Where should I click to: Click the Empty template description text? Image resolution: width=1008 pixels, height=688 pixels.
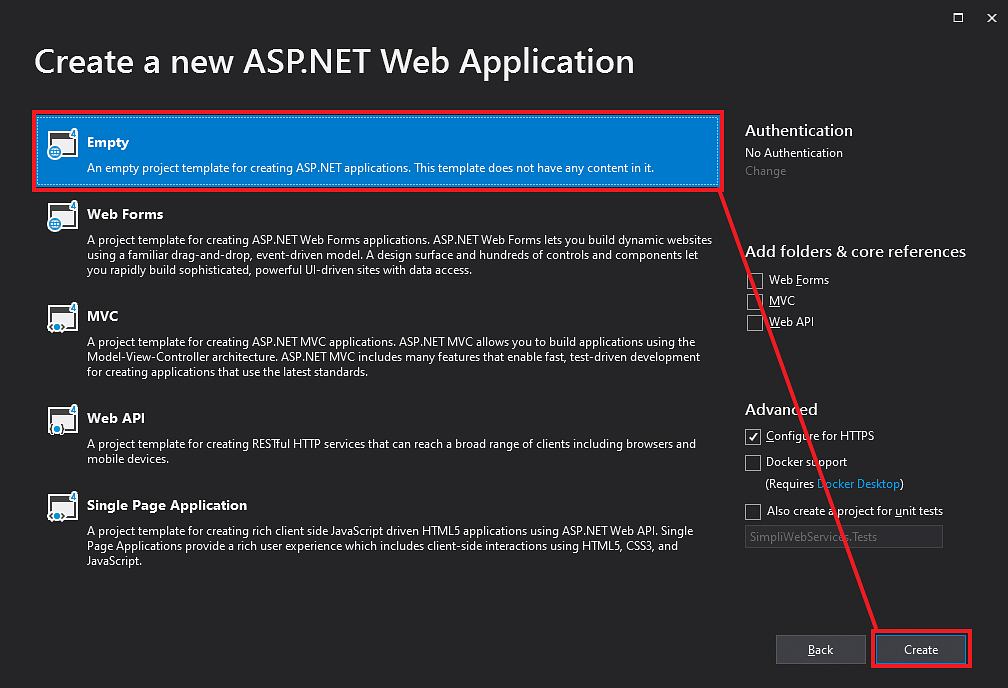pyautogui.click(x=370, y=168)
